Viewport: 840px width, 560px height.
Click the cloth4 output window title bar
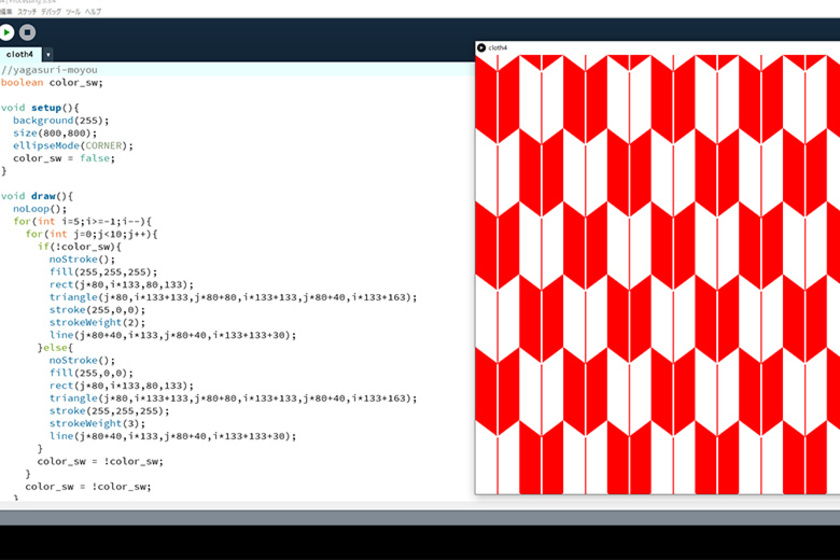click(650, 48)
